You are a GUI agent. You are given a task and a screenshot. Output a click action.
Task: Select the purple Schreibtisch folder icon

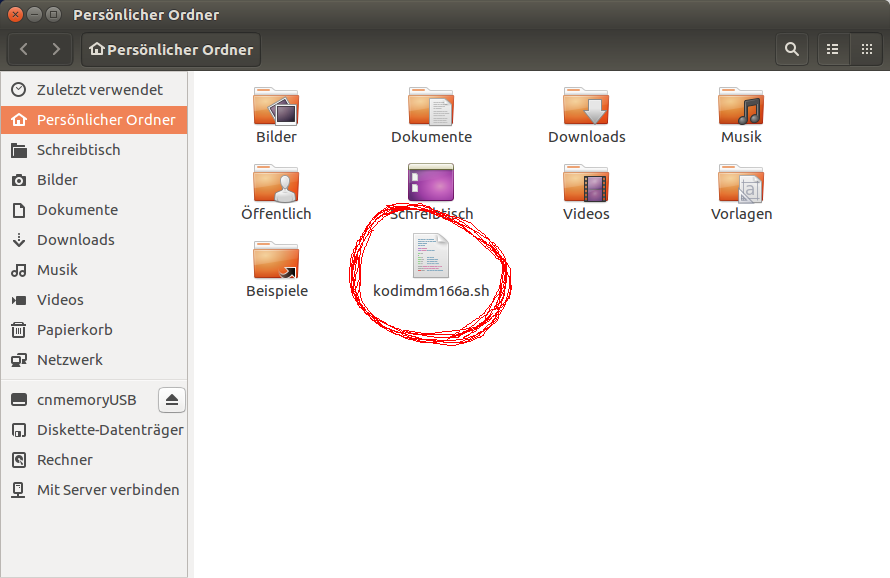pyautogui.click(x=431, y=182)
